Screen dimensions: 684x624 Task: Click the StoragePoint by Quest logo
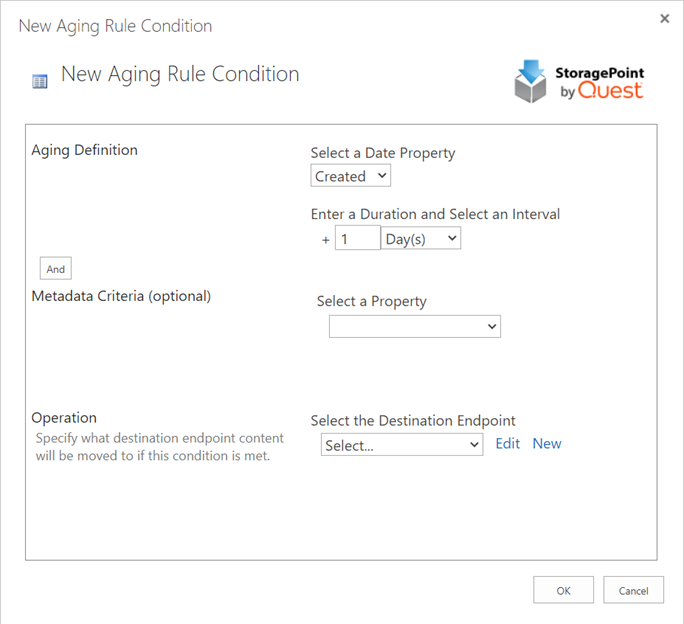(x=579, y=82)
